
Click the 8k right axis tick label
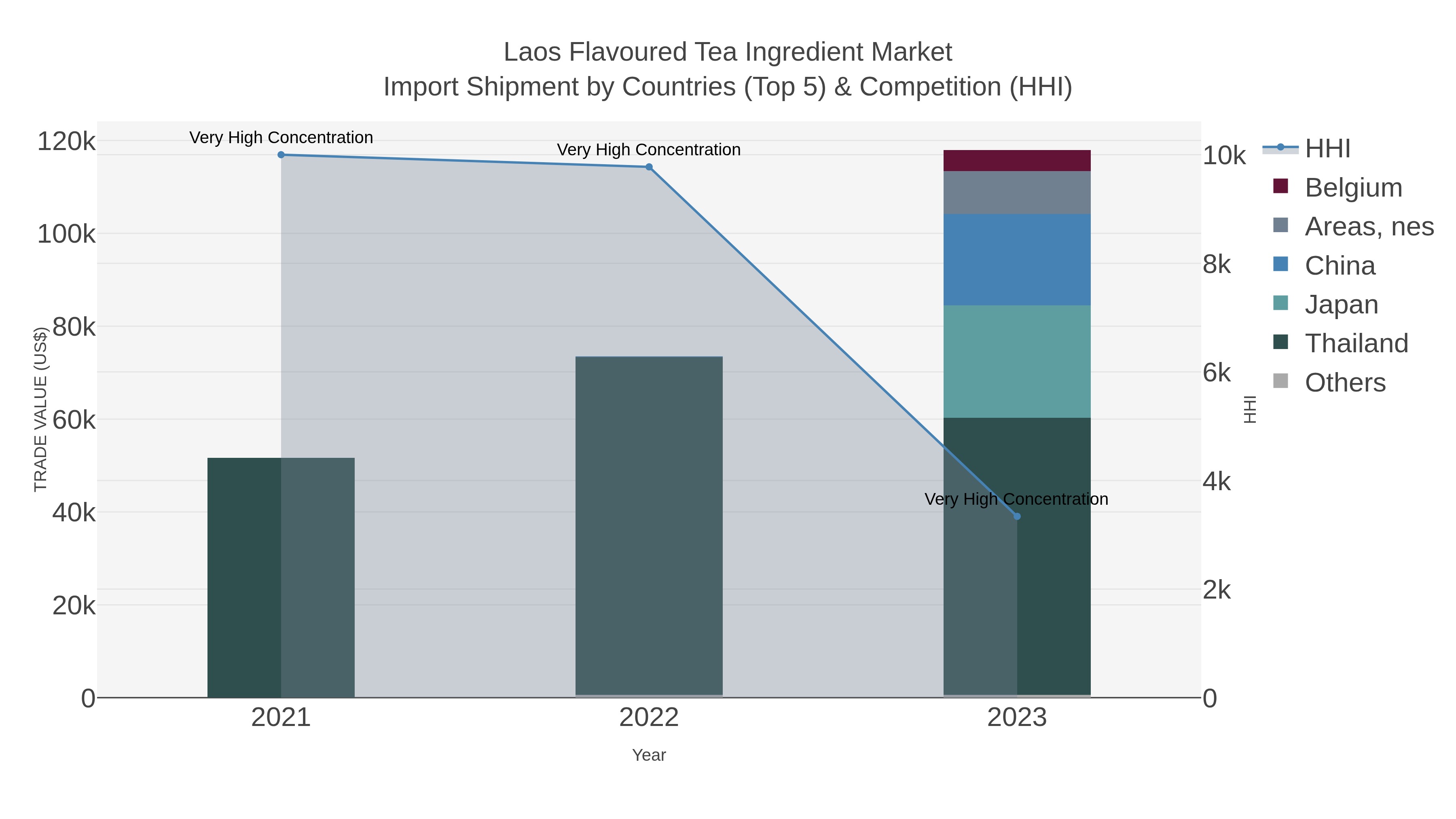[1217, 265]
